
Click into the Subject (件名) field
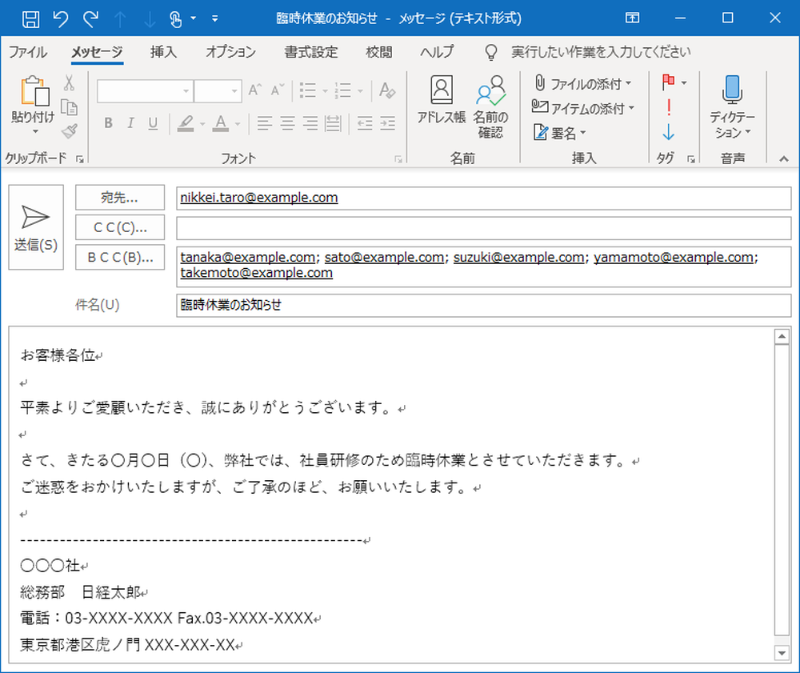pyautogui.click(x=482, y=305)
